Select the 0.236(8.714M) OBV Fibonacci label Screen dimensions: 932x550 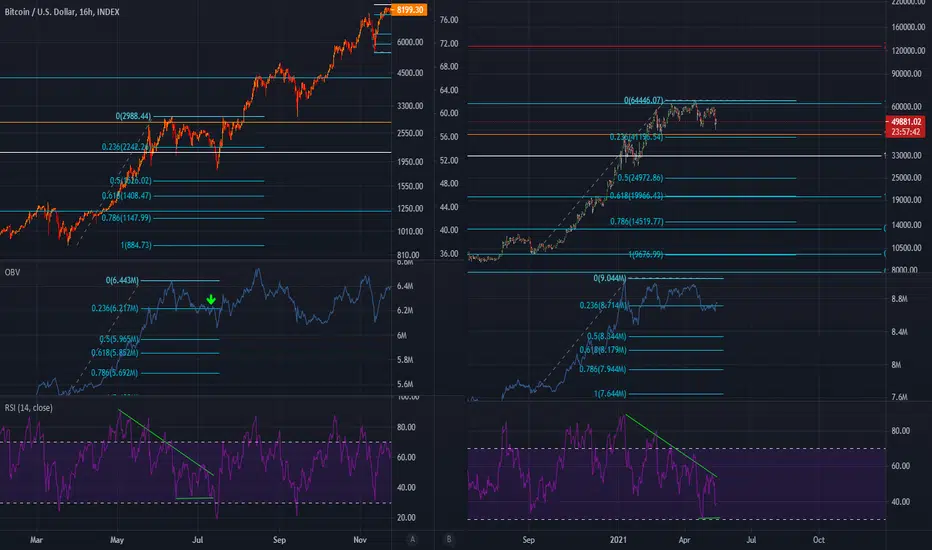pos(603,305)
